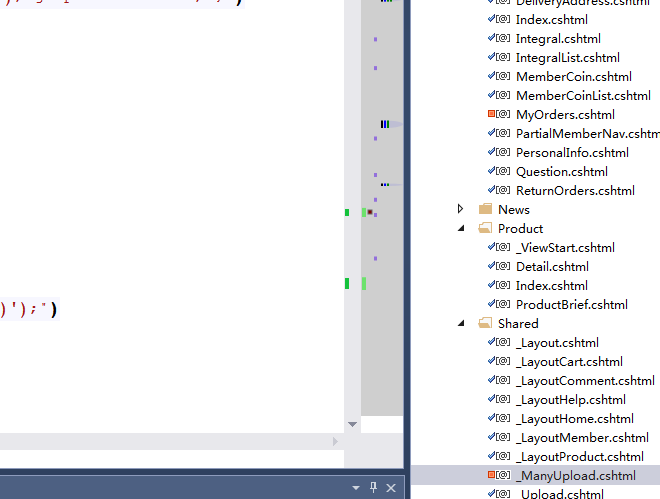The height and width of the screenshot is (499, 660).
Task: Click the Shared folder icon
Action: [485, 323]
